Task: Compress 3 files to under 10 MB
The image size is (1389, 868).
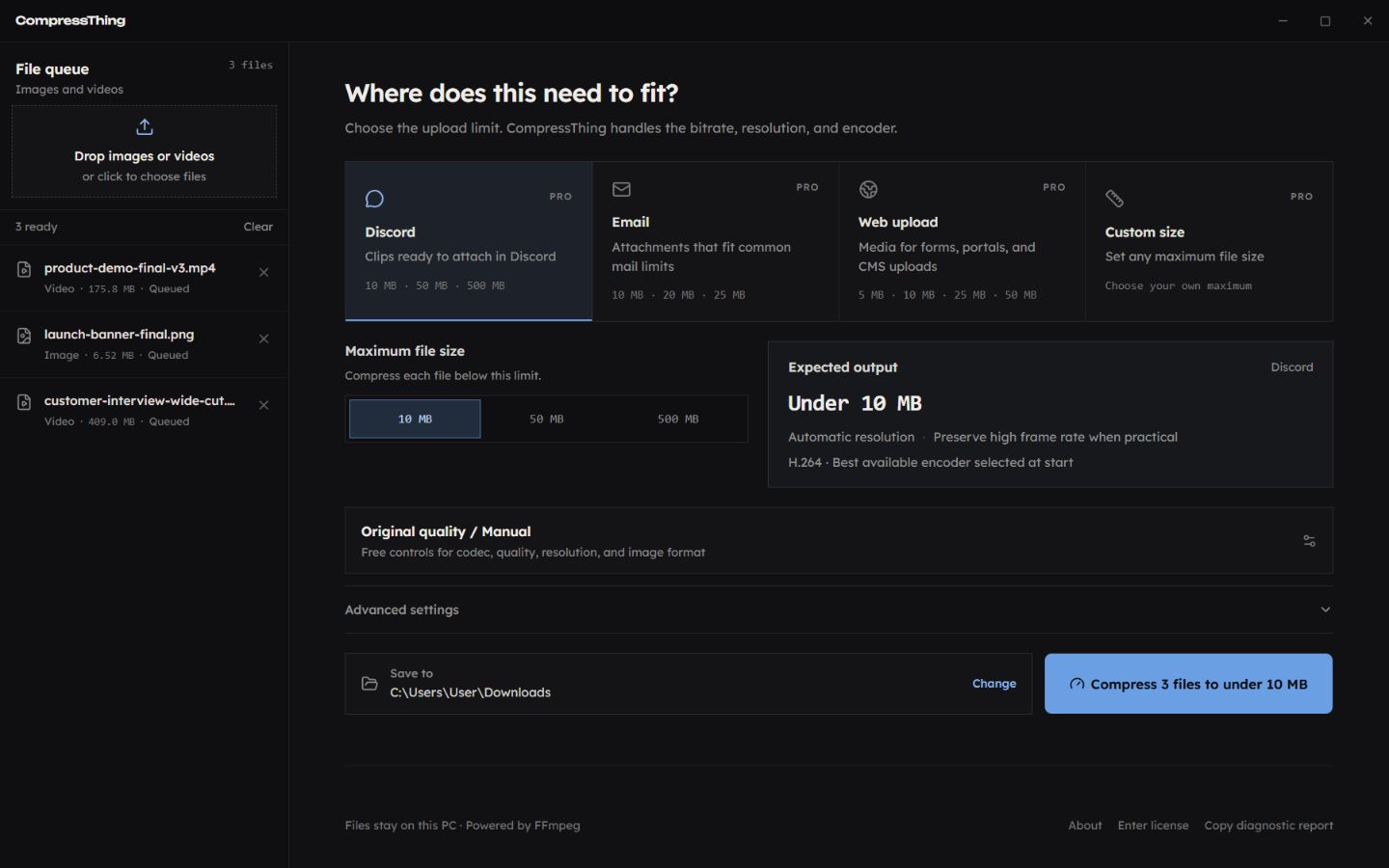Action: point(1188,684)
